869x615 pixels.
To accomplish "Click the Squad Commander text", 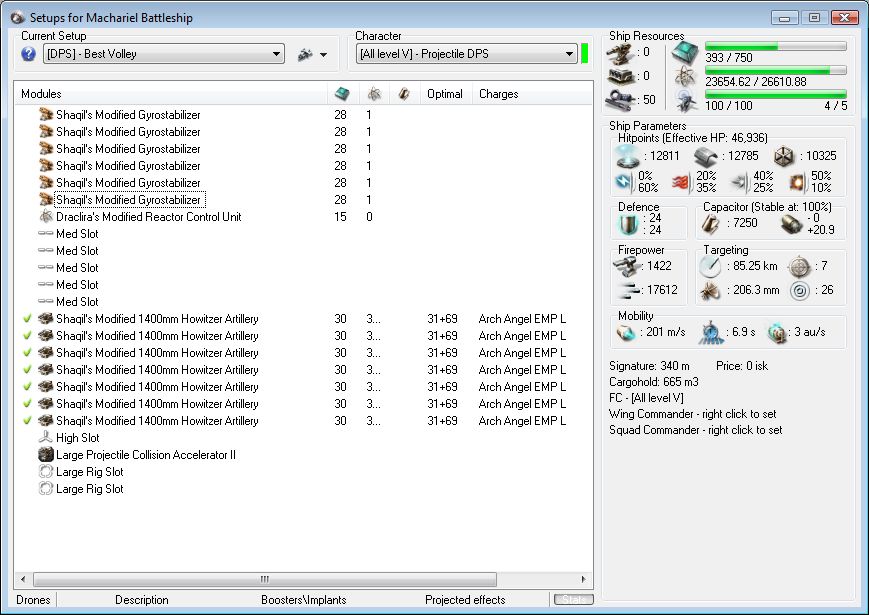I will point(696,430).
